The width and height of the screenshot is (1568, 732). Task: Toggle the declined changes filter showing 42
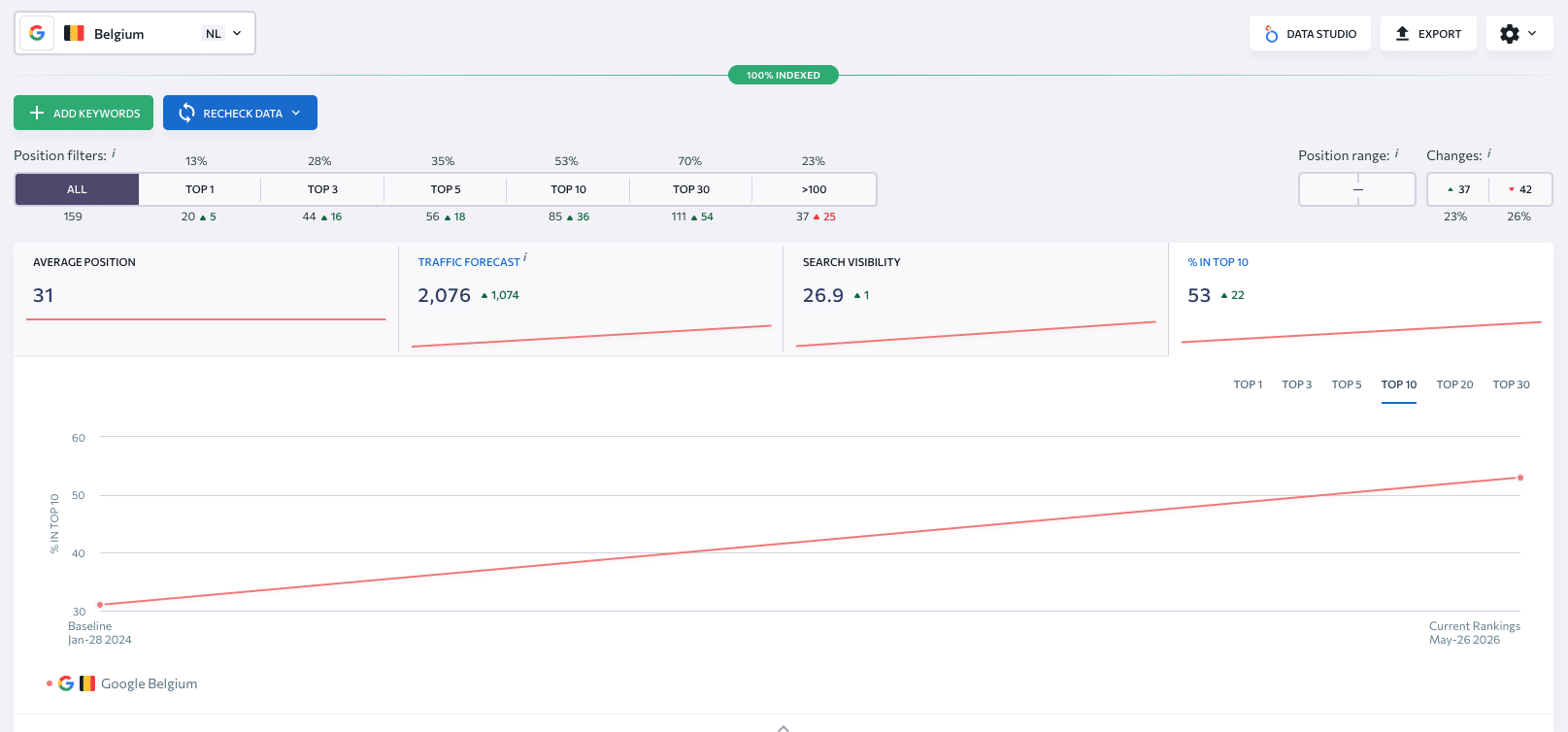1520,189
